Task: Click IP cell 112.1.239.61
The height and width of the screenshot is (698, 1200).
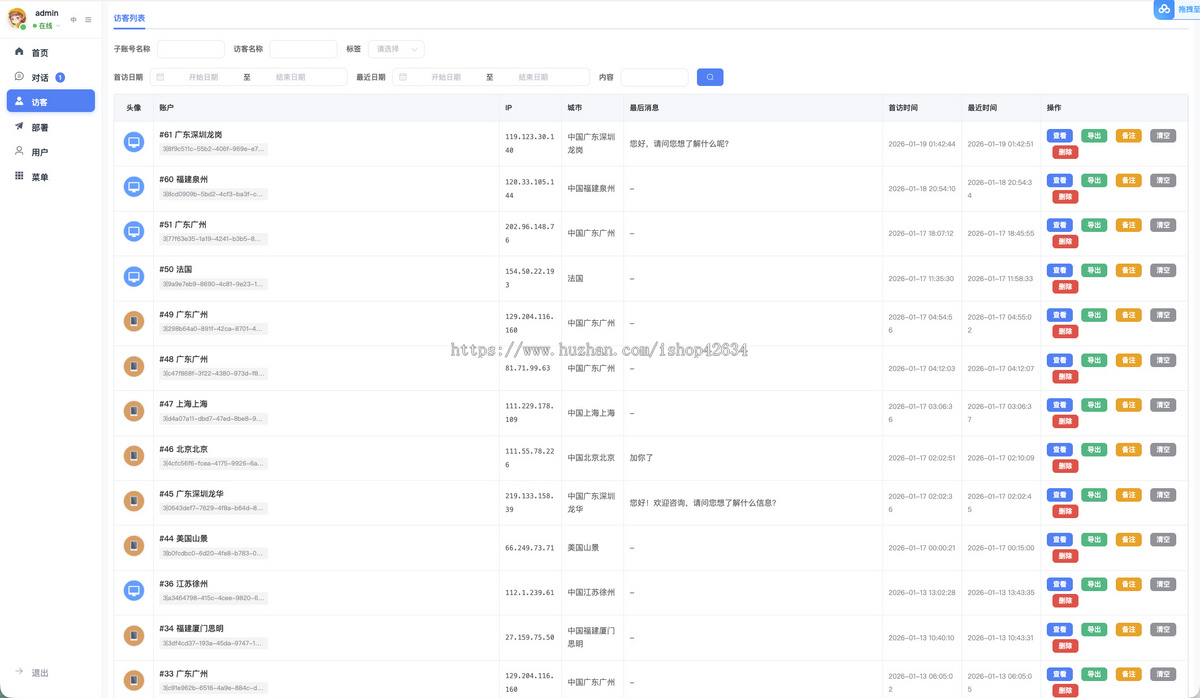Action: pos(530,593)
